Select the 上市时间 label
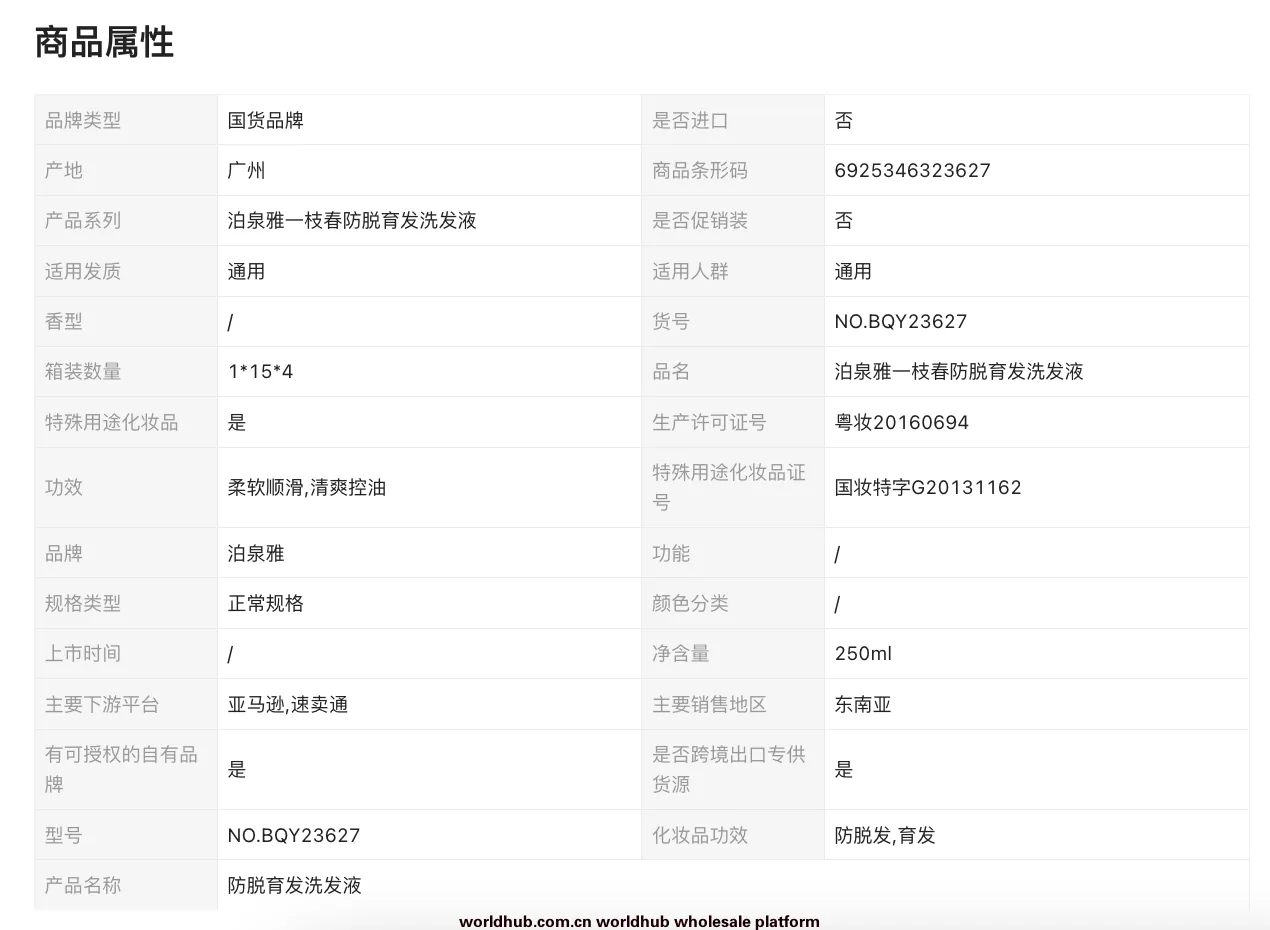Screen dimensions: 1270x930 click(83, 653)
